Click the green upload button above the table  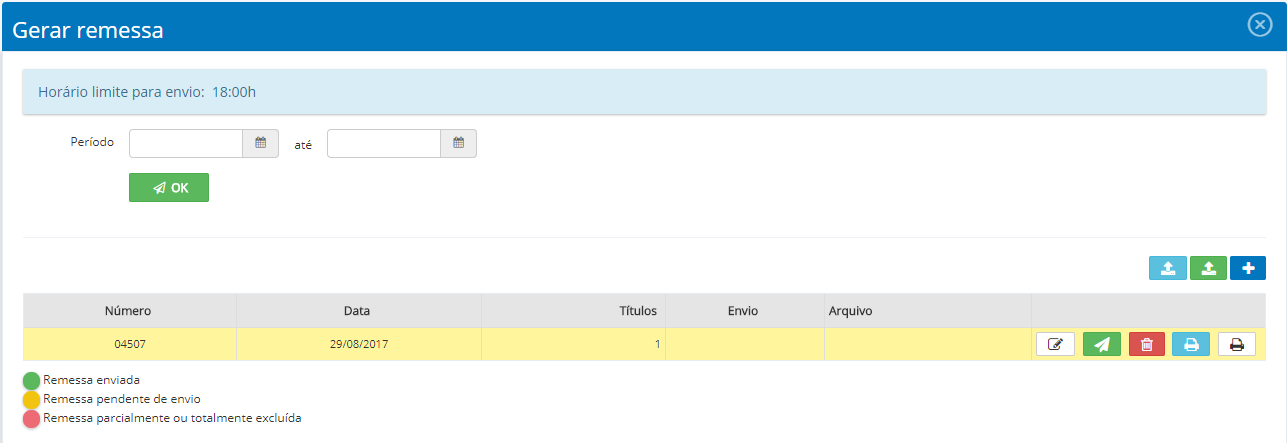coord(1208,268)
